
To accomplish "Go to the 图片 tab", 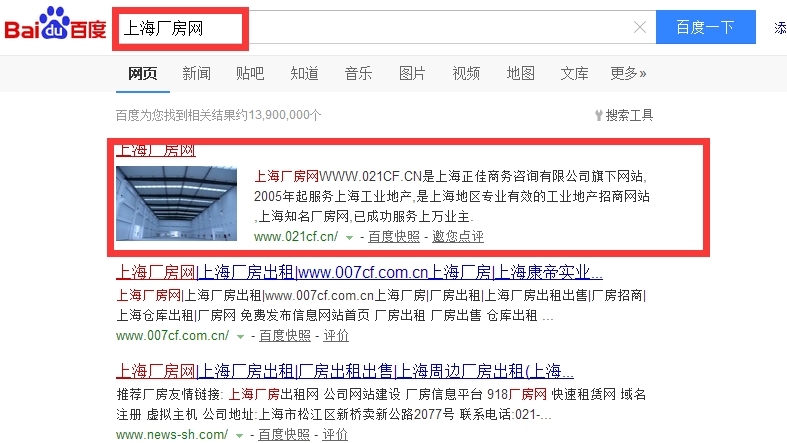I will tap(412, 74).
